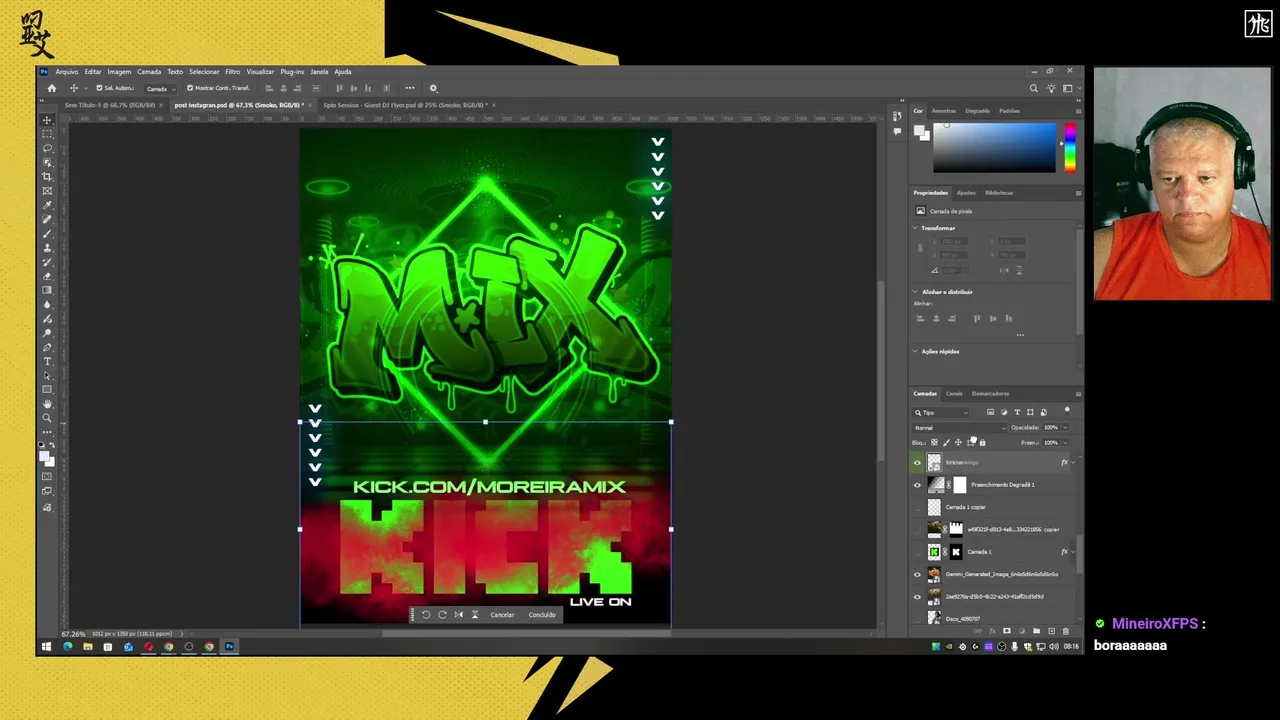This screenshot has width=1280, height=720.
Task: Click the create new layer icon
Action: [1051, 631]
